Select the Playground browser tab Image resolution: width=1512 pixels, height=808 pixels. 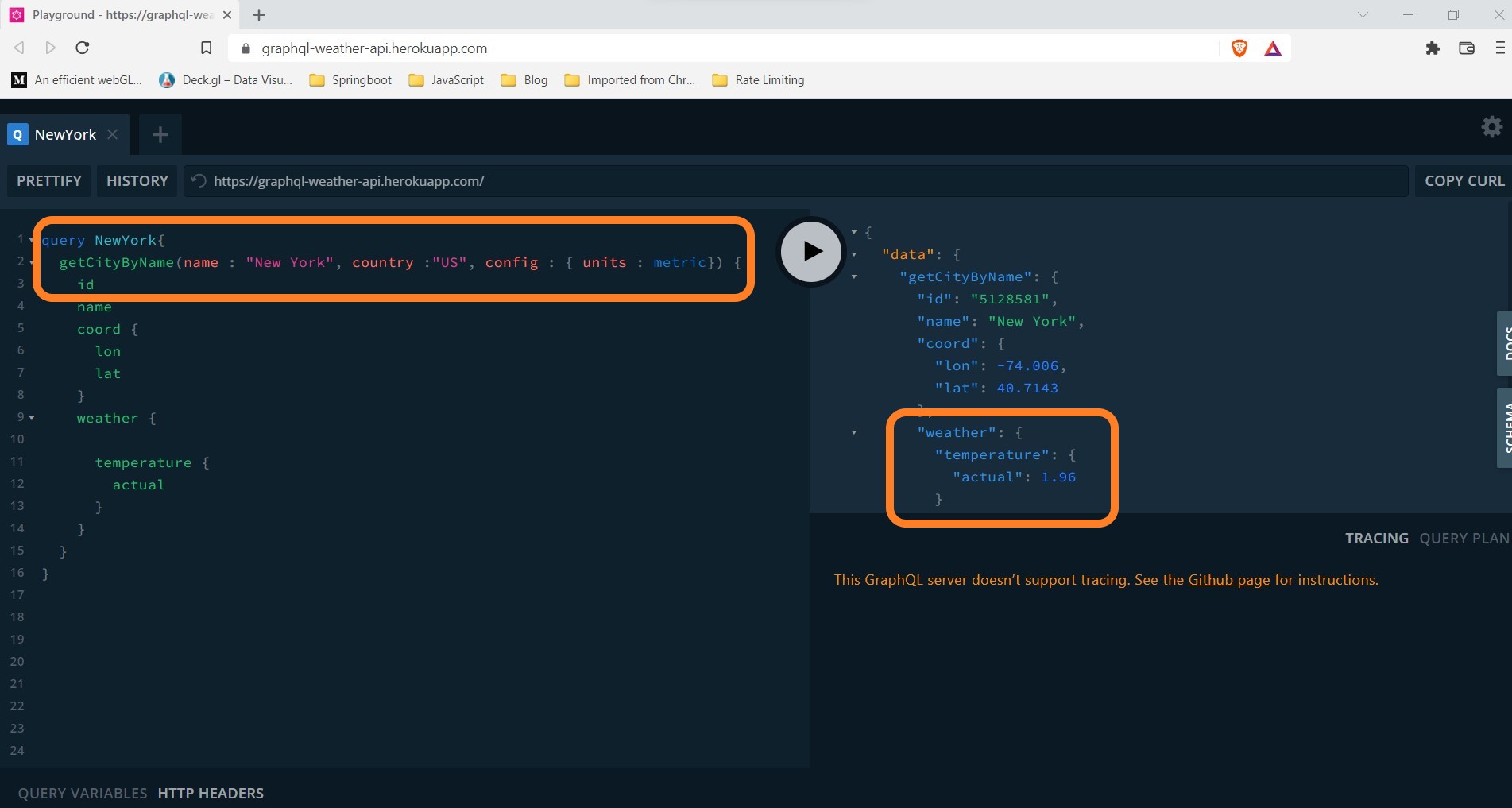coord(121,15)
